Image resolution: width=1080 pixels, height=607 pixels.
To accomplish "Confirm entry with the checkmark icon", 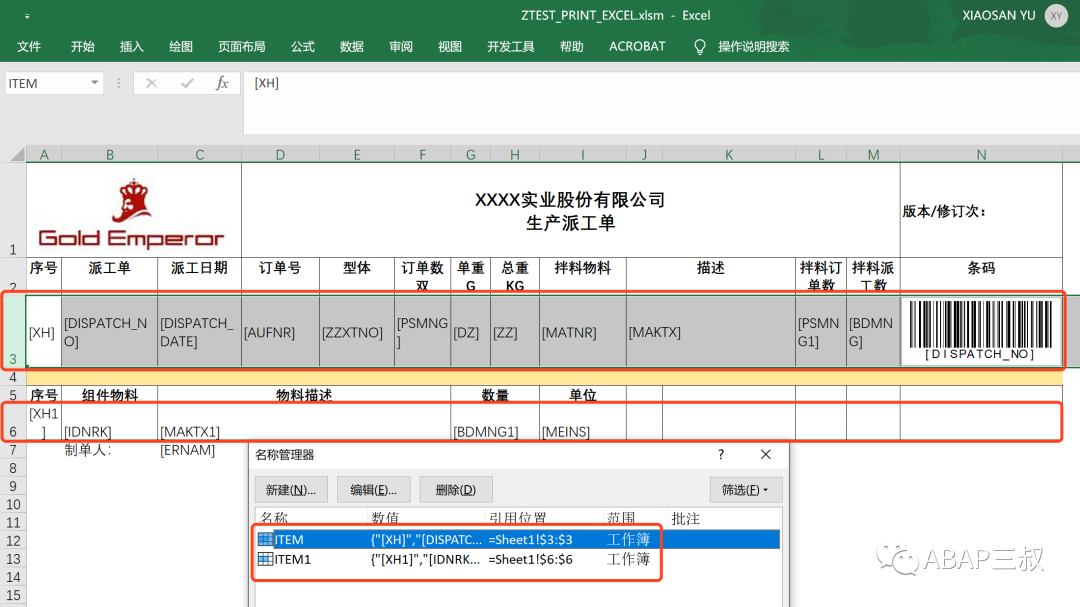I will (x=187, y=83).
